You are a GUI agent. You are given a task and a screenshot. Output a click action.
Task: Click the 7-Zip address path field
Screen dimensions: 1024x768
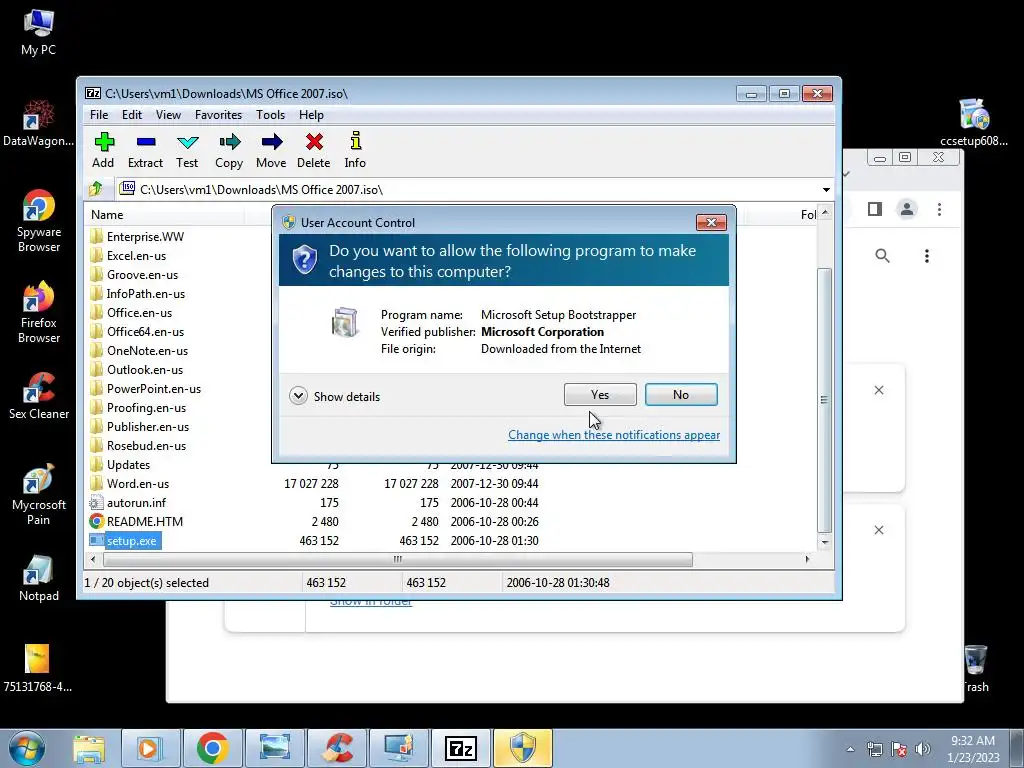(467, 190)
